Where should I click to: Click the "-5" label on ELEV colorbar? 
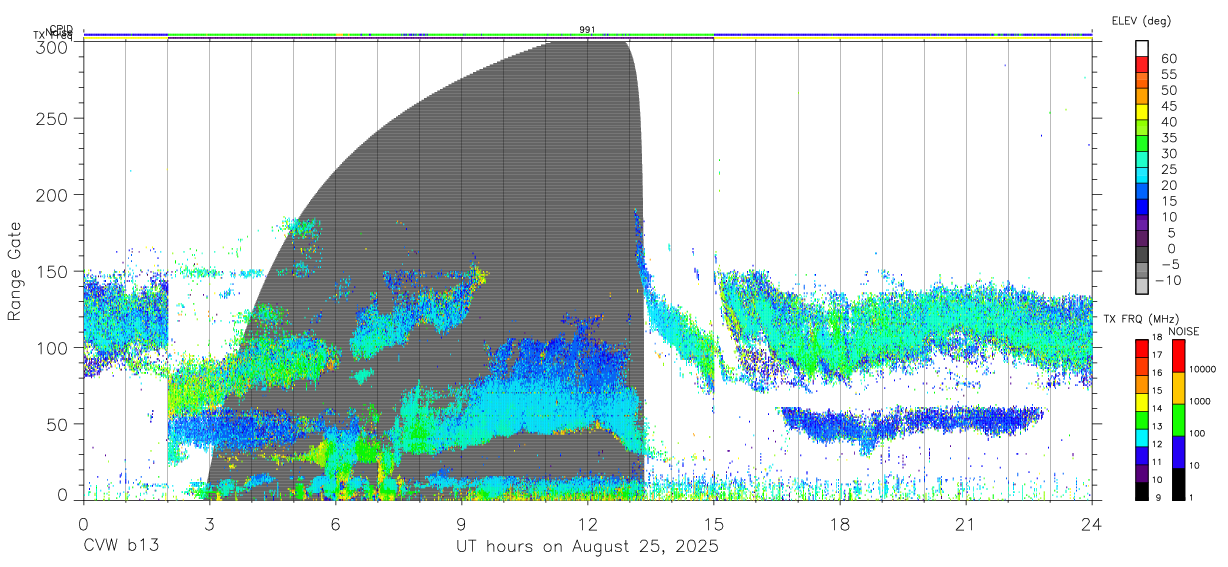[1169, 265]
